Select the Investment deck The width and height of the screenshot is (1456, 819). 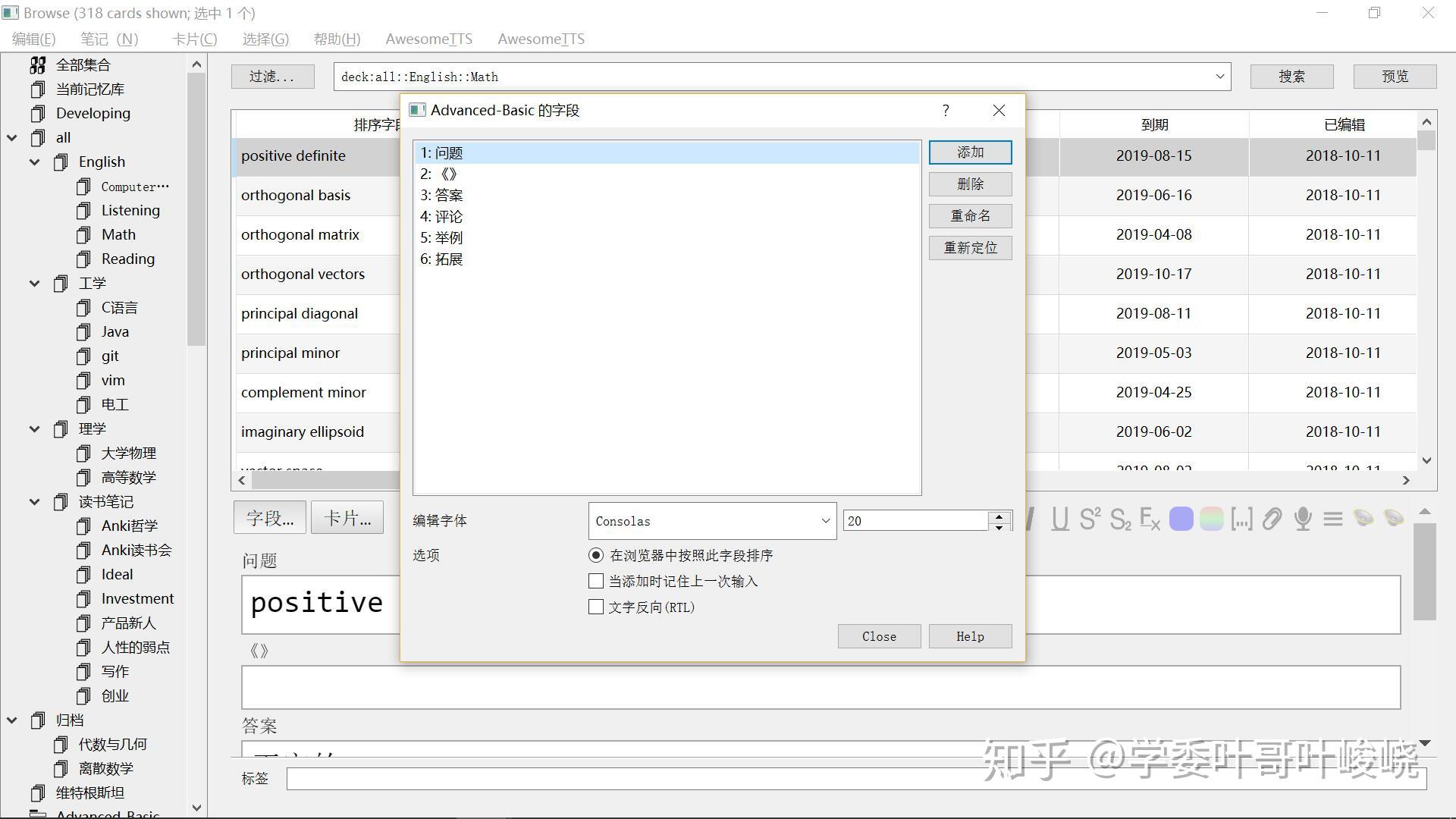(137, 599)
